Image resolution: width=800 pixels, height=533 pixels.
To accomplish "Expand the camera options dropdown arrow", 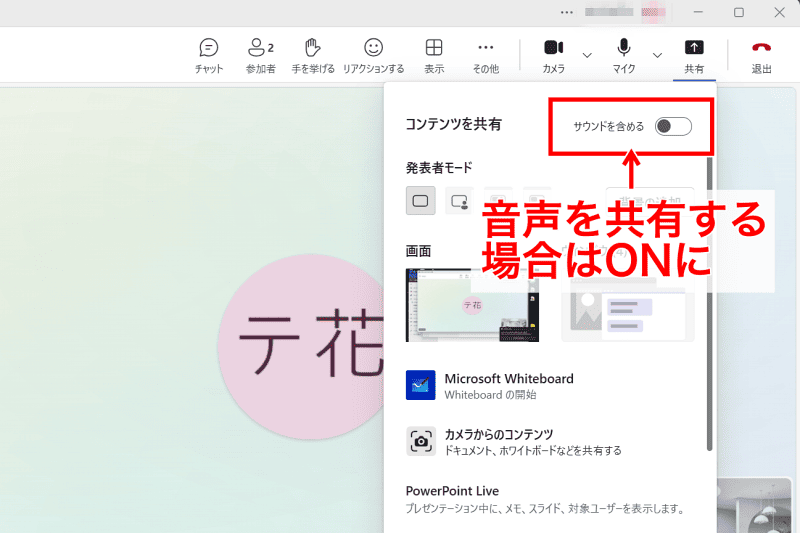I will click(587, 54).
